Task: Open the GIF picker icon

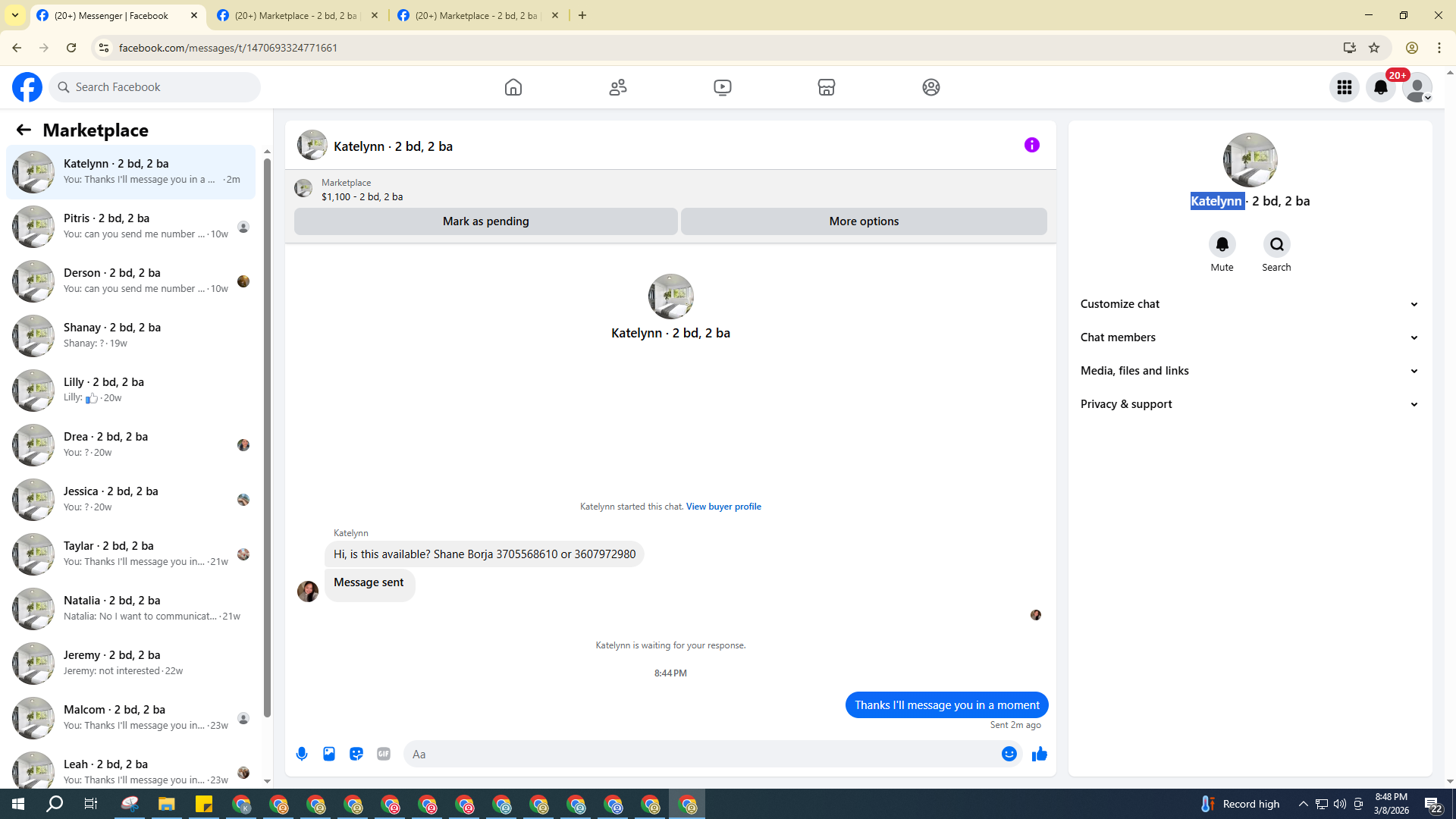Action: 384,754
